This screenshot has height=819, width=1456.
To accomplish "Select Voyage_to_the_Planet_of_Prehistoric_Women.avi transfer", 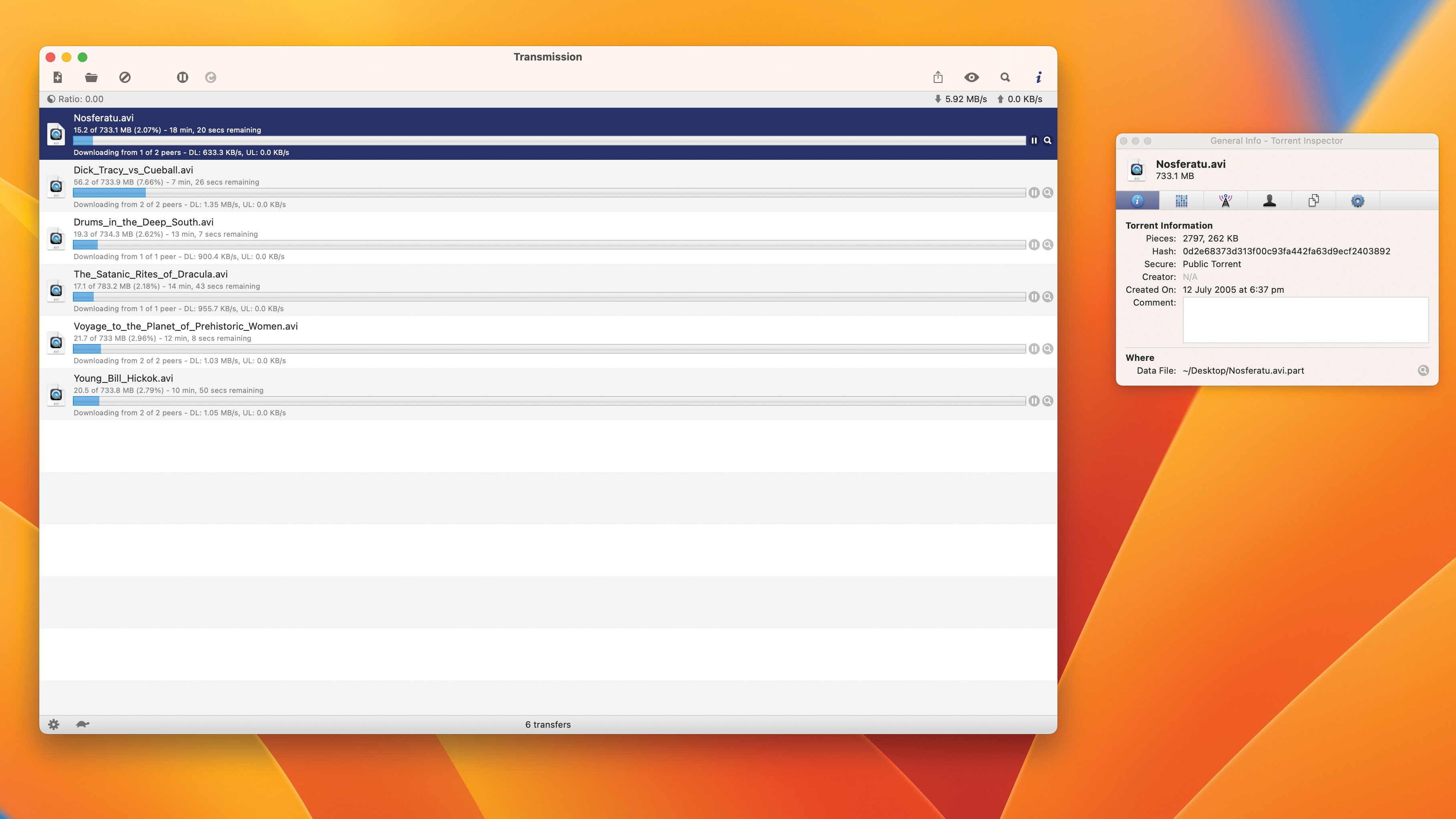I will [548, 342].
